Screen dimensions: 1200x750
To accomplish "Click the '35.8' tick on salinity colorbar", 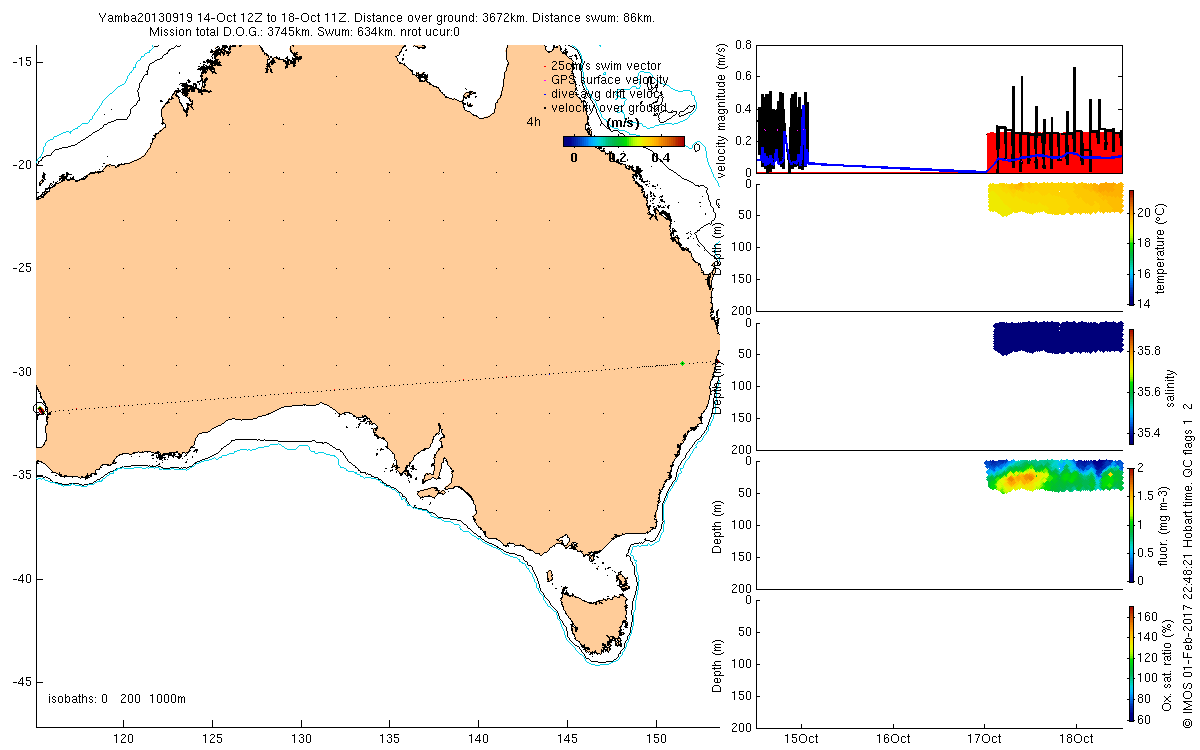I will (x=1150, y=350).
